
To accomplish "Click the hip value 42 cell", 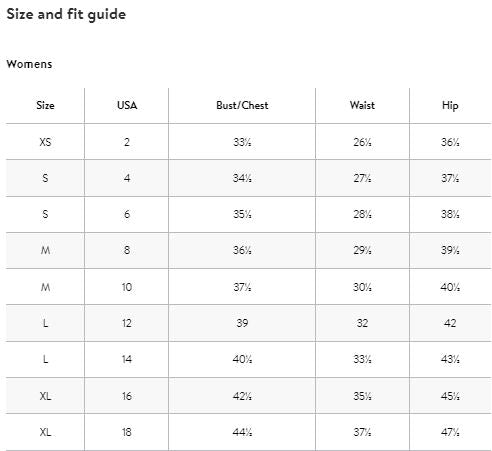I will (450, 323).
